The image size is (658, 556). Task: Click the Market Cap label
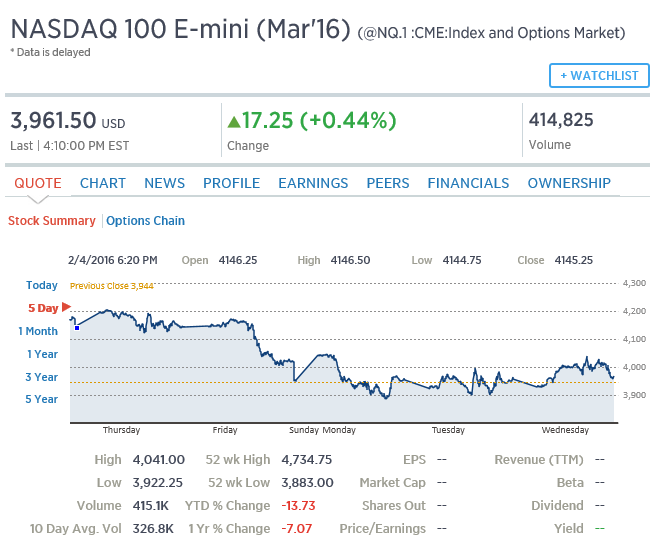[x=392, y=483]
